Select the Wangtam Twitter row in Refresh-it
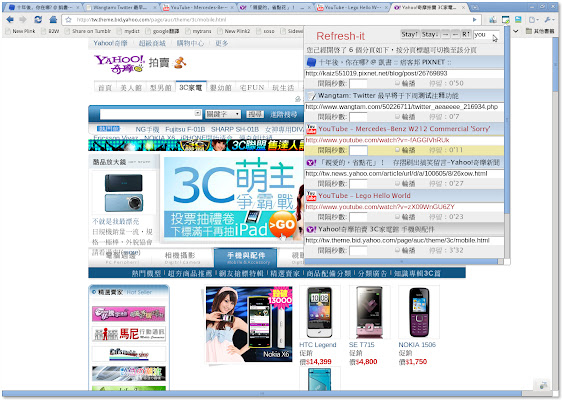 coord(404,96)
